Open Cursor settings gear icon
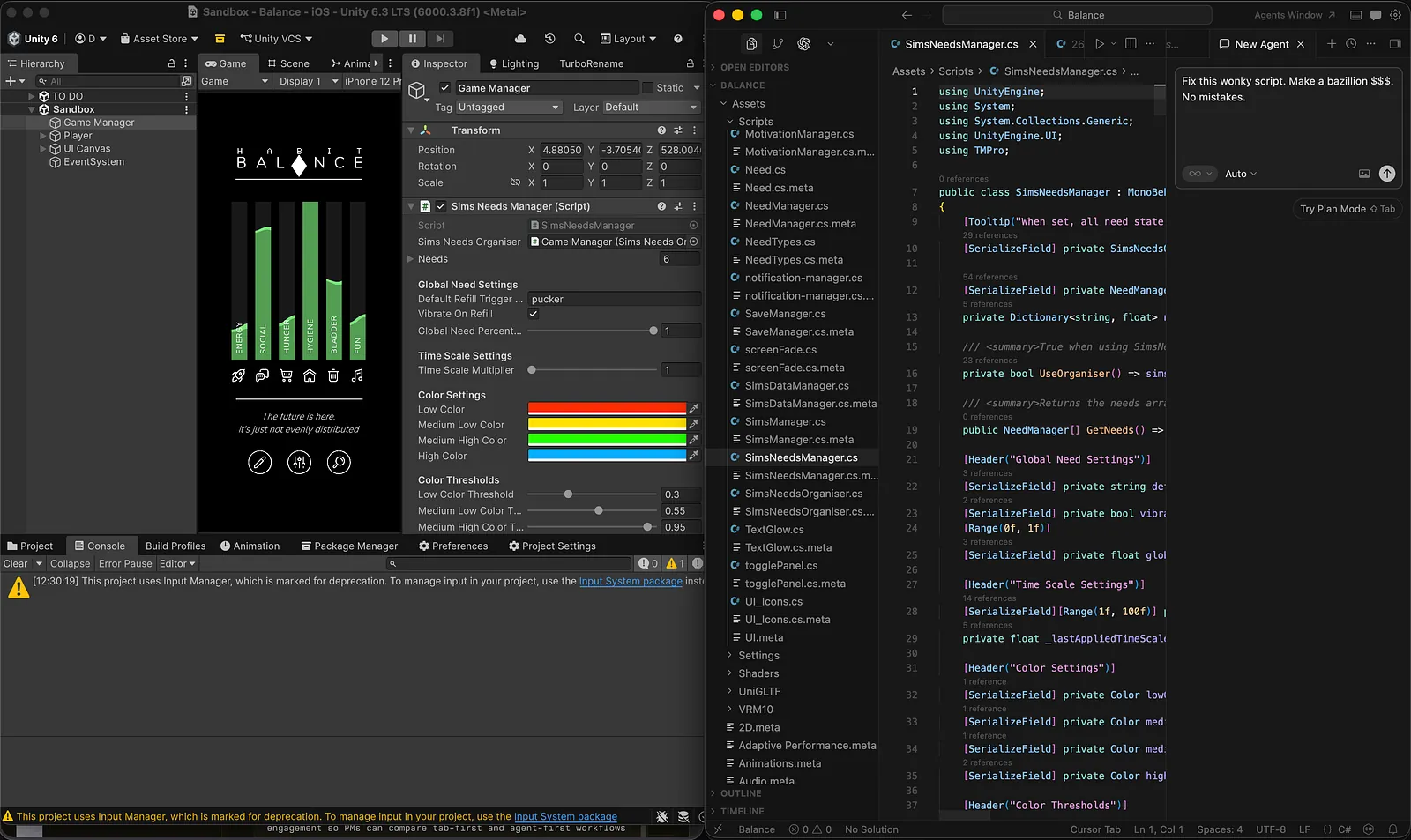Image resolution: width=1411 pixels, height=840 pixels. [1395, 15]
